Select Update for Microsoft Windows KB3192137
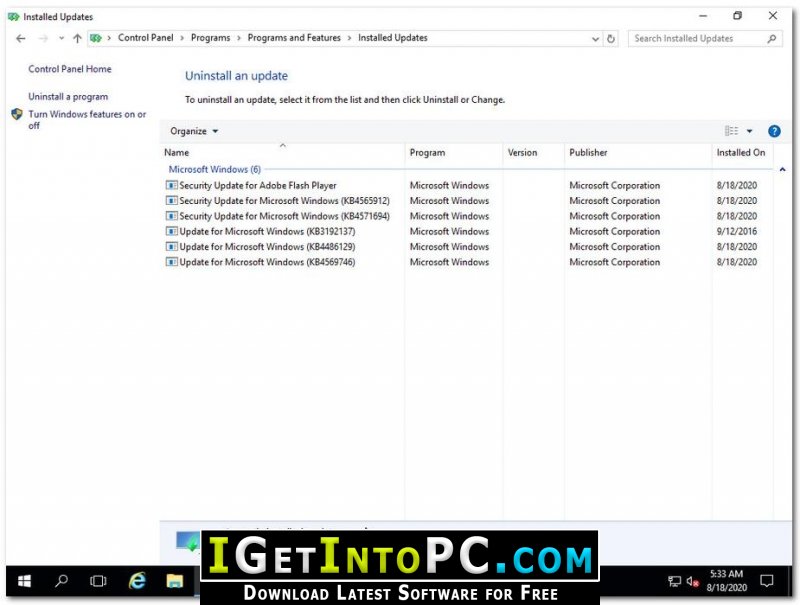This screenshot has height=605, width=800. click(467, 231)
